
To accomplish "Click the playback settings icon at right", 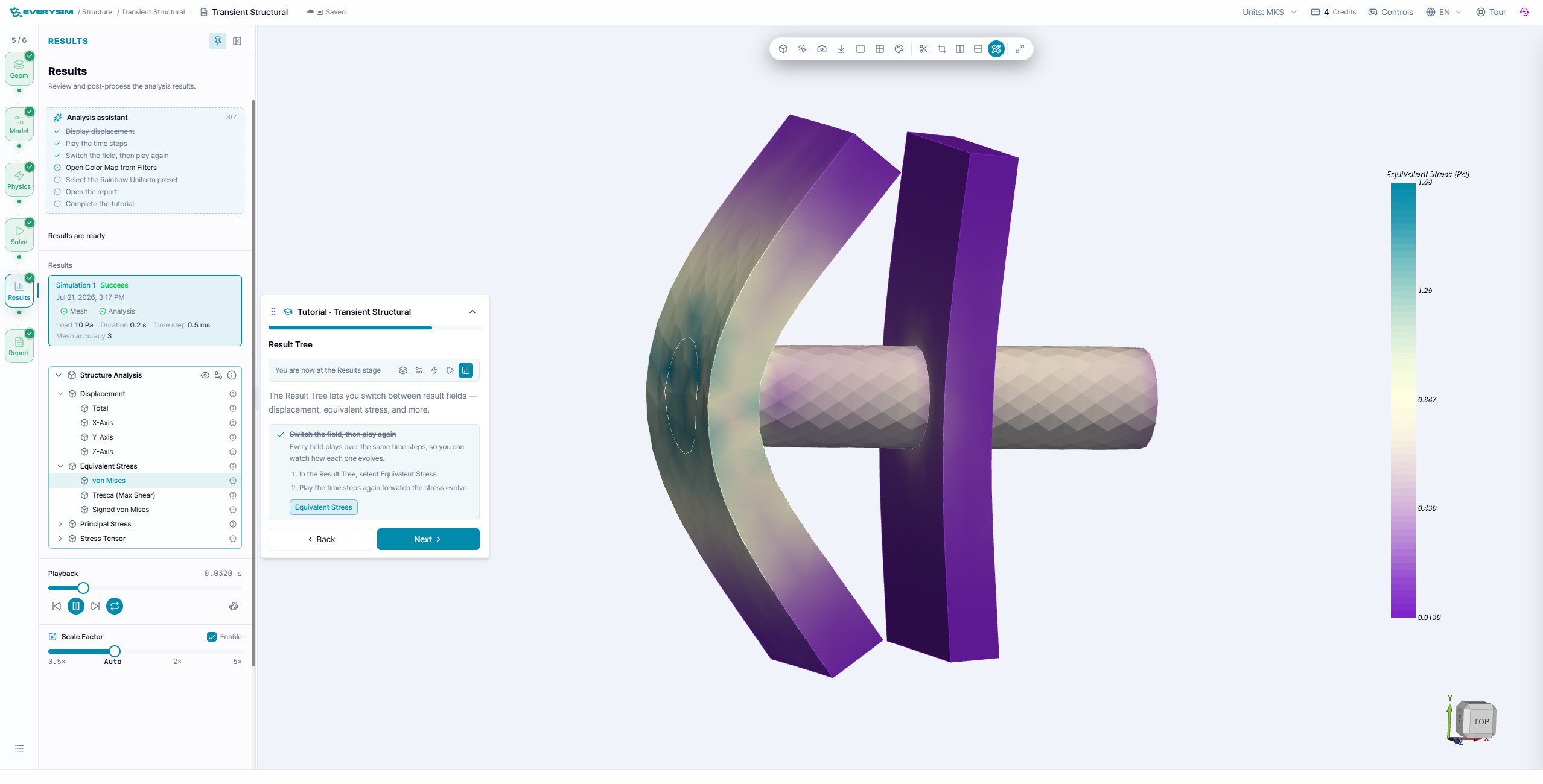I will (234, 606).
